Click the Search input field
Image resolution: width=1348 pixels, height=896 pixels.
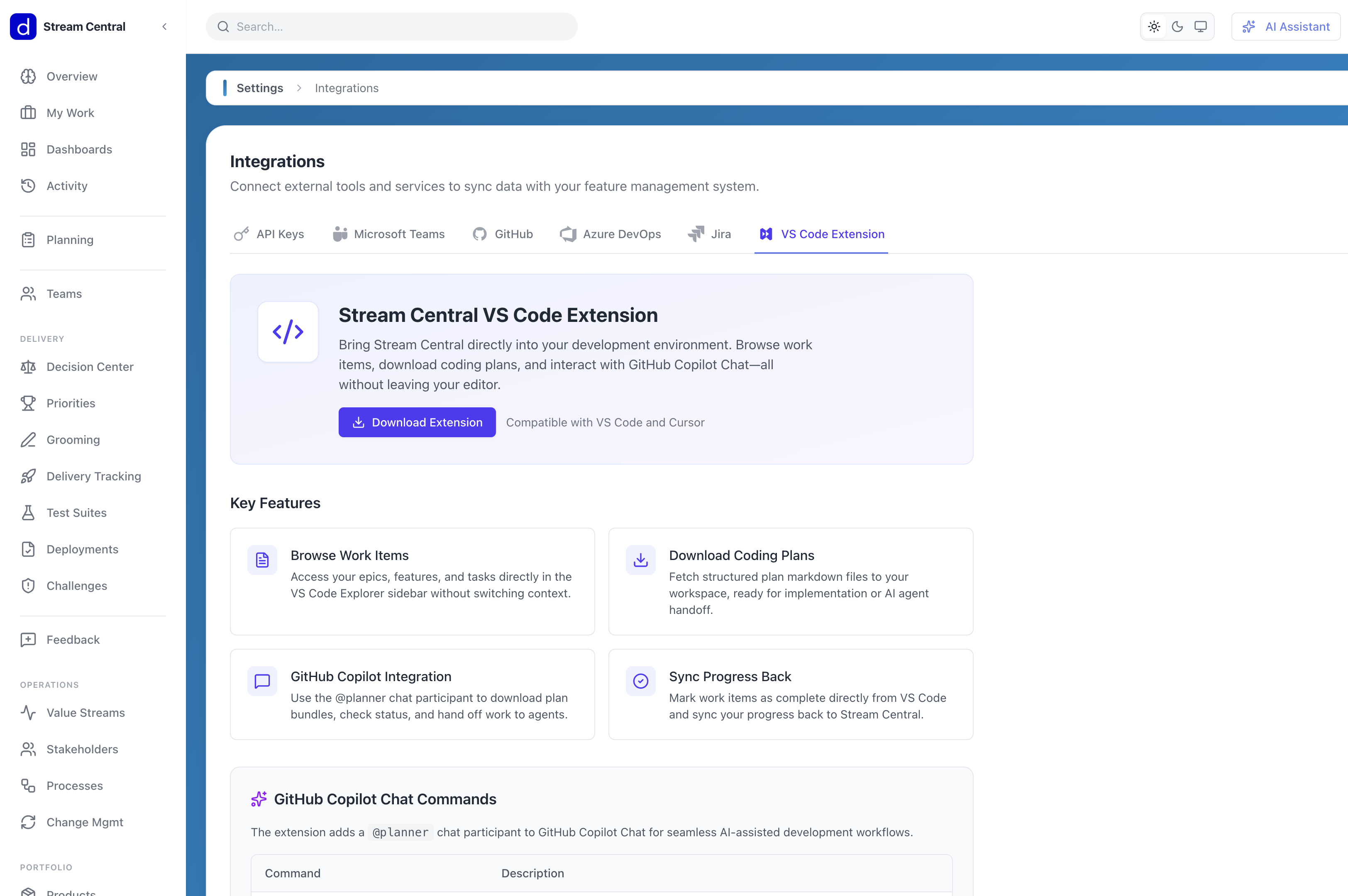pos(392,27)
